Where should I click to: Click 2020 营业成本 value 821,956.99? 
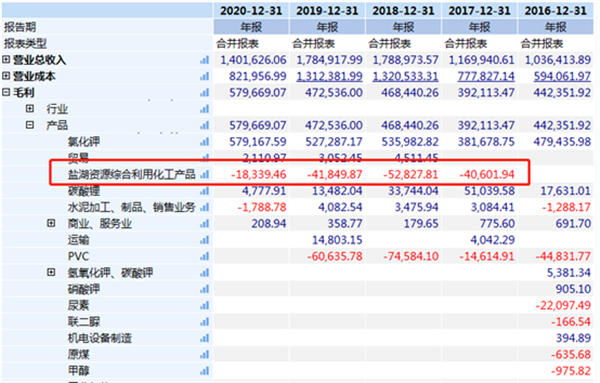tap(258, 77)
